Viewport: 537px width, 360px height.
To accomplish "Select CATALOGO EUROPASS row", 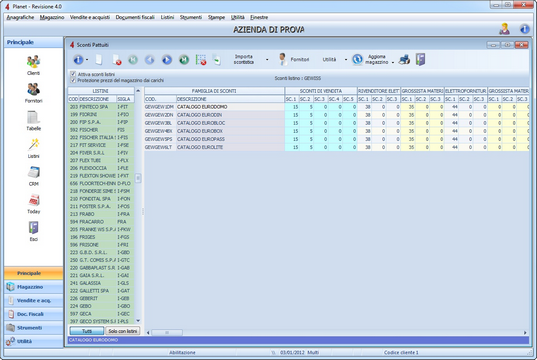I will 336,139.
